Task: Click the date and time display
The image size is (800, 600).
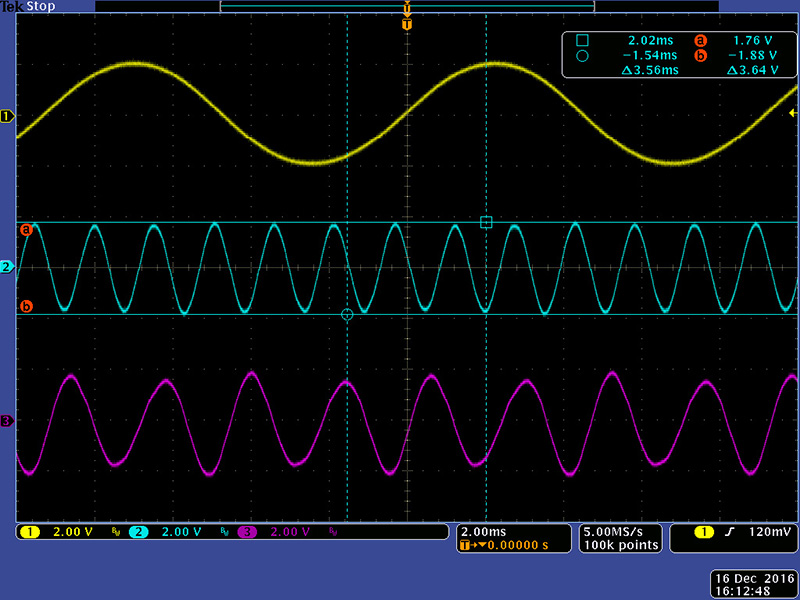Action: [x=753, y=584]
